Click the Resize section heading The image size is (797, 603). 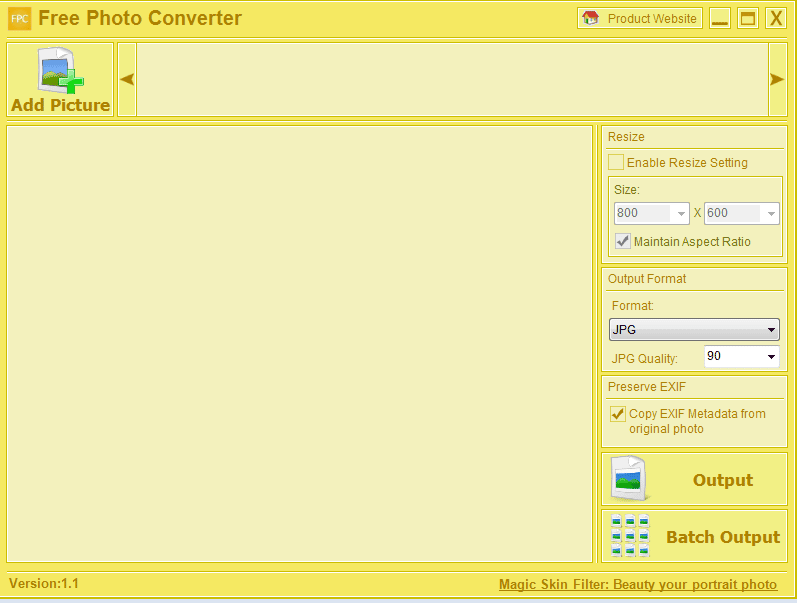click(x=626, y=137)
